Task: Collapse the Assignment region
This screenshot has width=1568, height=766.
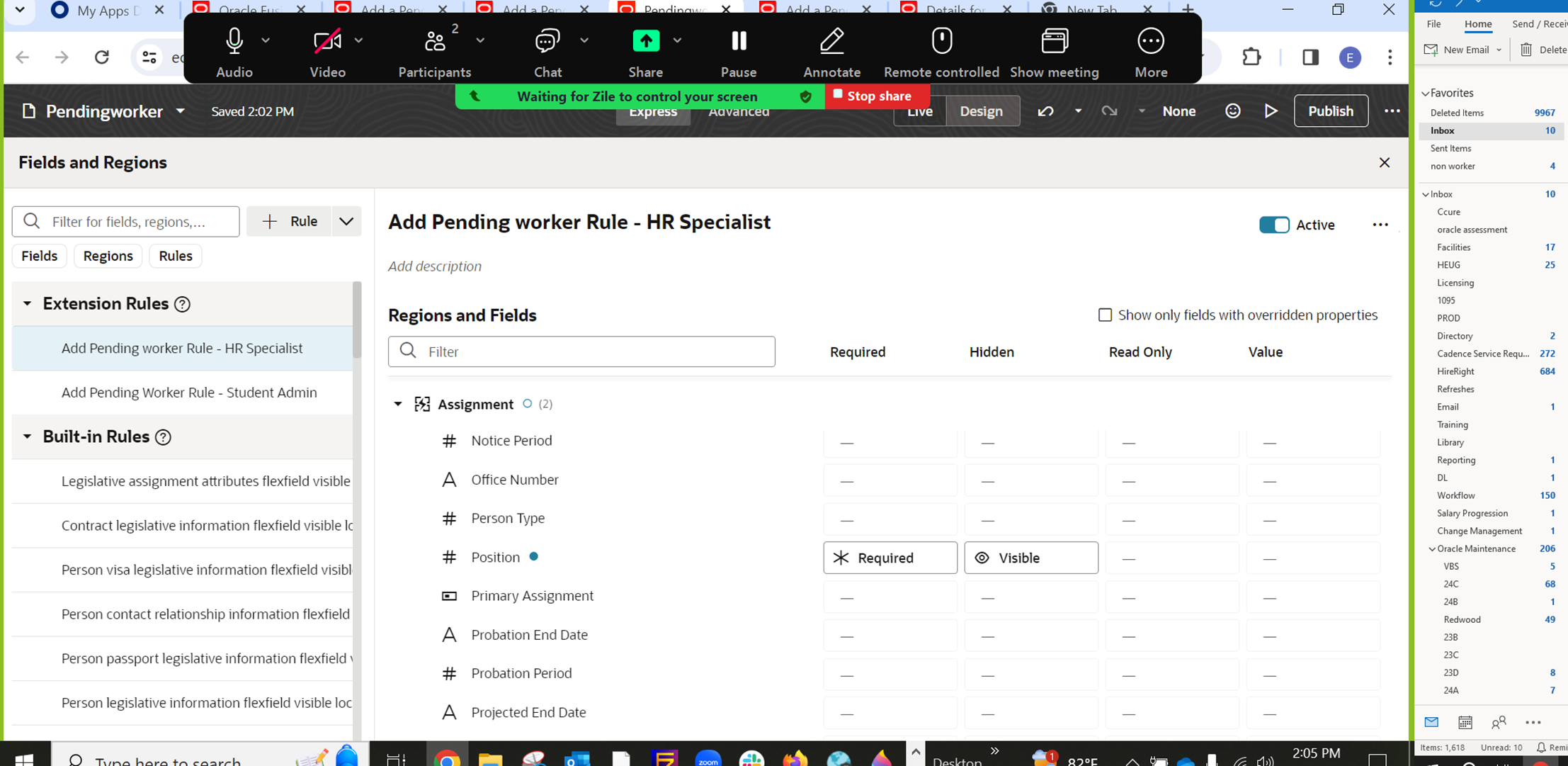Action: (398, 404)
